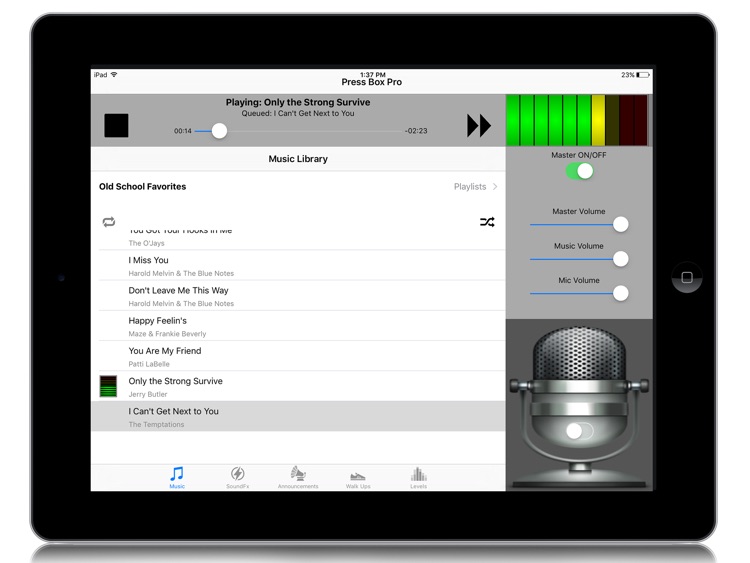This screenshot has height=563, width=750.
Task: Click the Master Volume slider knob
Action: (x=621, y=225)
